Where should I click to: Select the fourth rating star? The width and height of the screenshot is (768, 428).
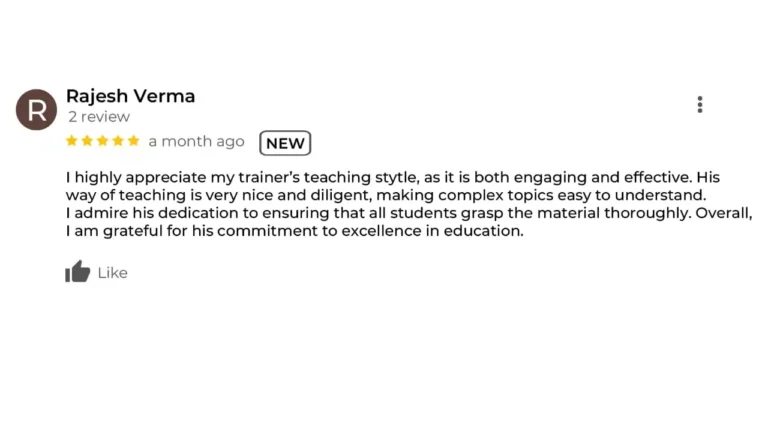[x=118, y=141]
